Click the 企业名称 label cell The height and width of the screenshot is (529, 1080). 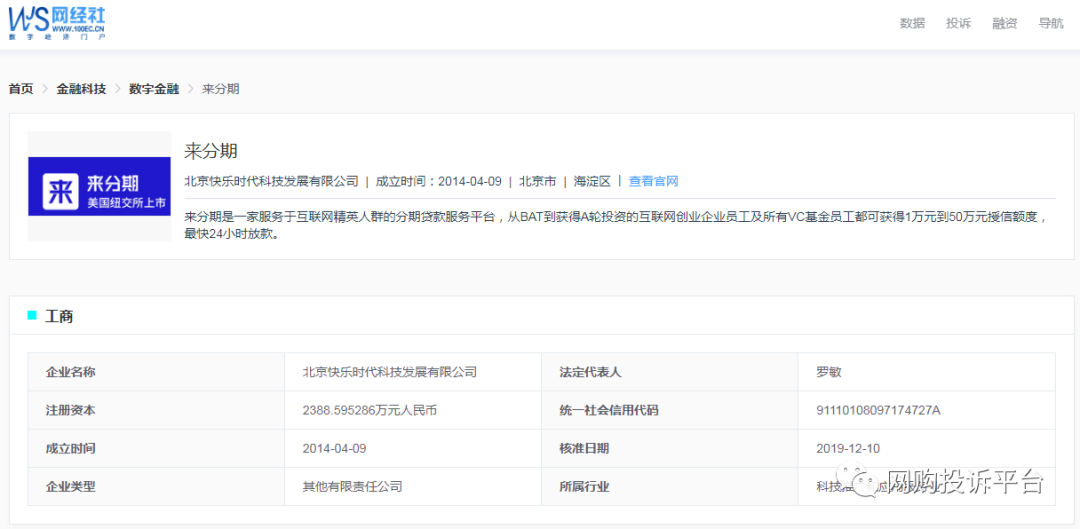coord(156,372)
